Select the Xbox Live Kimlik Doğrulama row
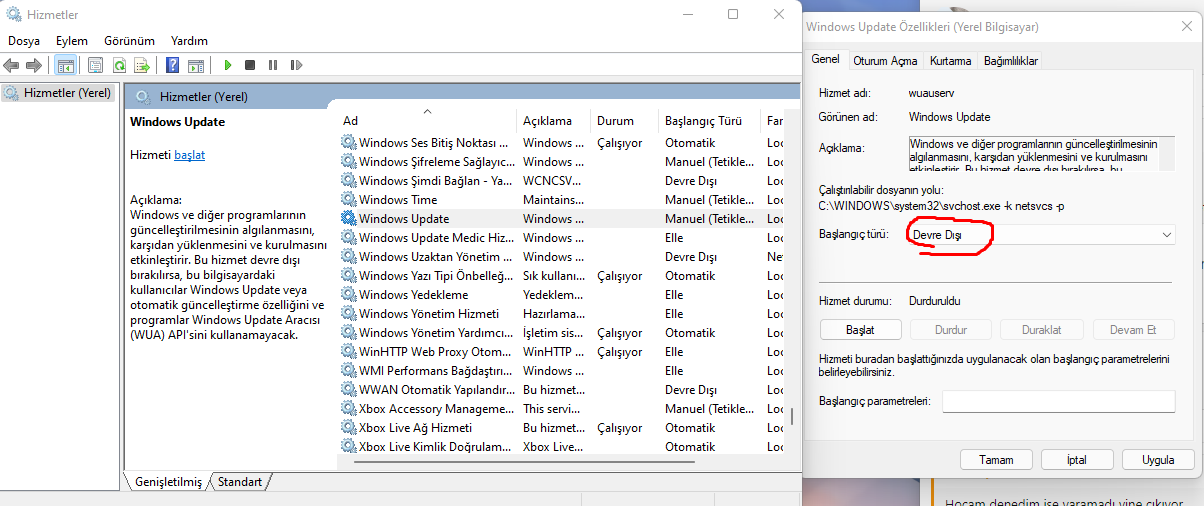 click(560, 446)
